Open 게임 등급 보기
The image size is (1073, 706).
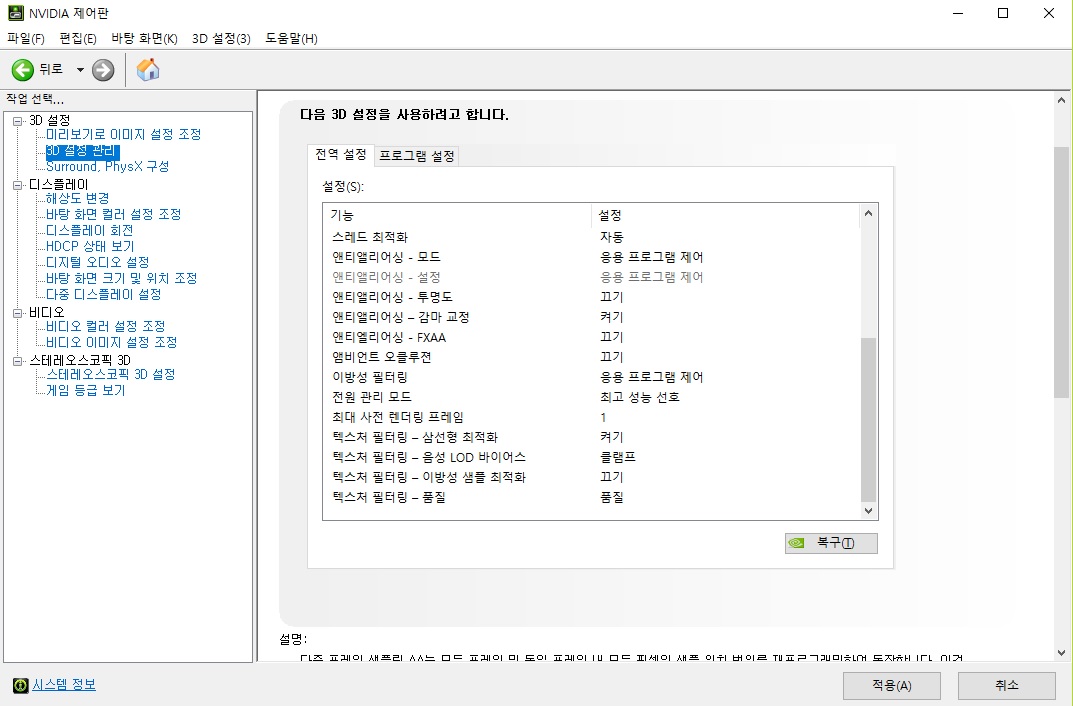(86, 390)
